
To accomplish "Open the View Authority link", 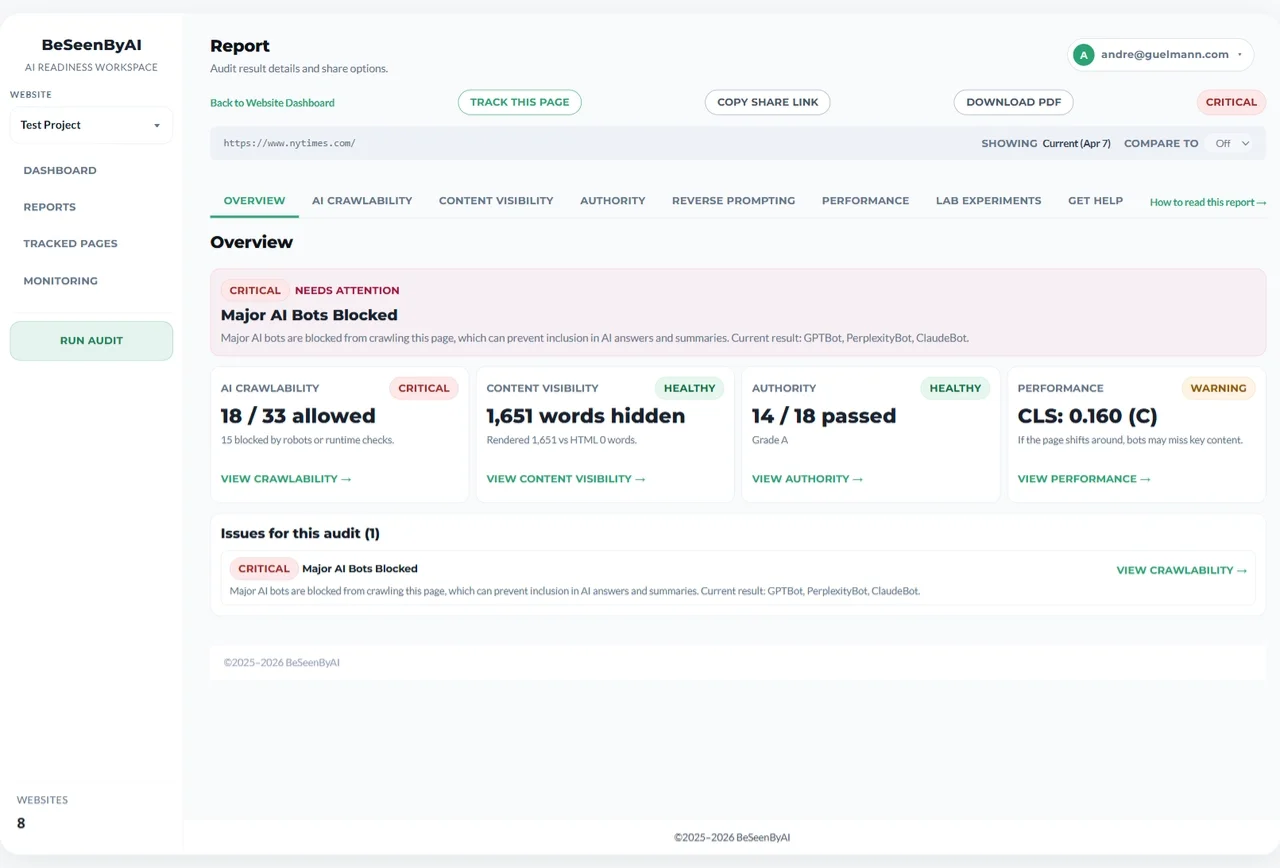I will tap(807, 479).
